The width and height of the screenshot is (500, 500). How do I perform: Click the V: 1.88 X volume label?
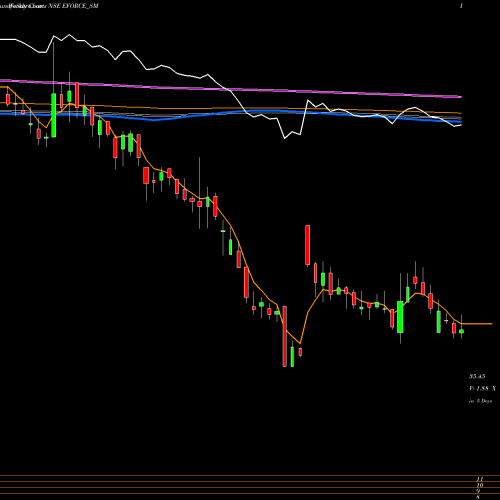coord(482,389)
